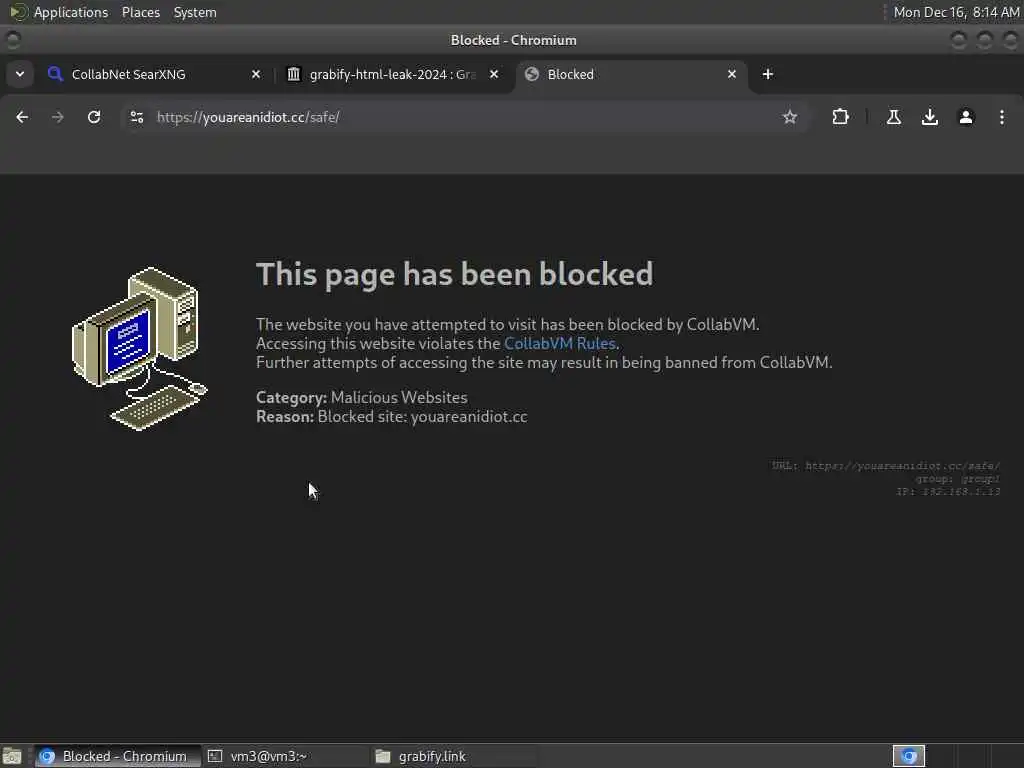The height and width of the screenshot is (768, 1024).
Task: Reload the blocked page
Action: [x=94, y=117]
